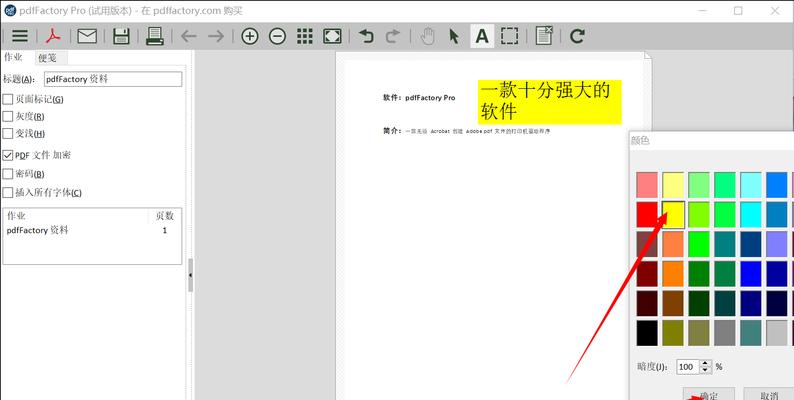Pick the selected bright yellow swatch
The height and width of the screenshot is (400, 794).
pyautogui.click(x=673, y=215)
